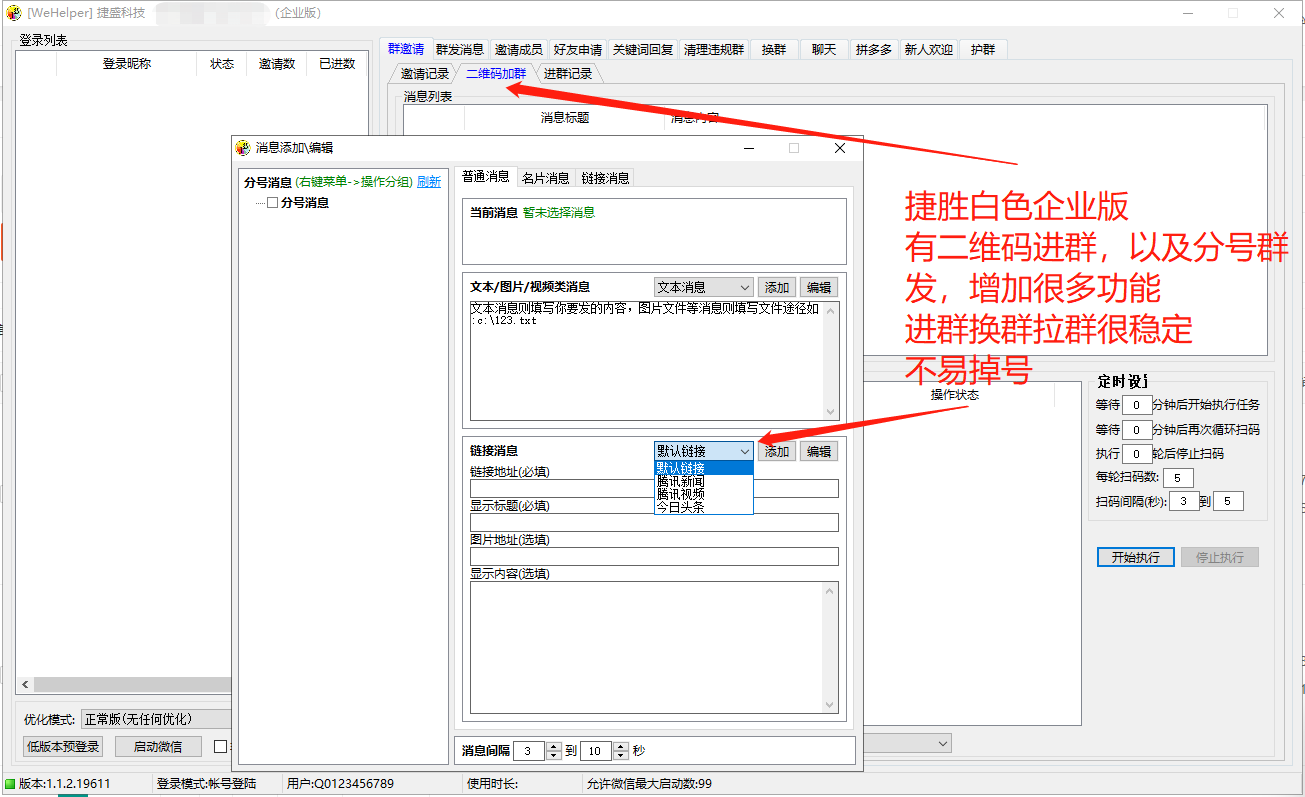Close the 消息添加\编辑 dialog
This screenshot has height=797, width=1305.
pyautogui.click(x=840, y=148)
